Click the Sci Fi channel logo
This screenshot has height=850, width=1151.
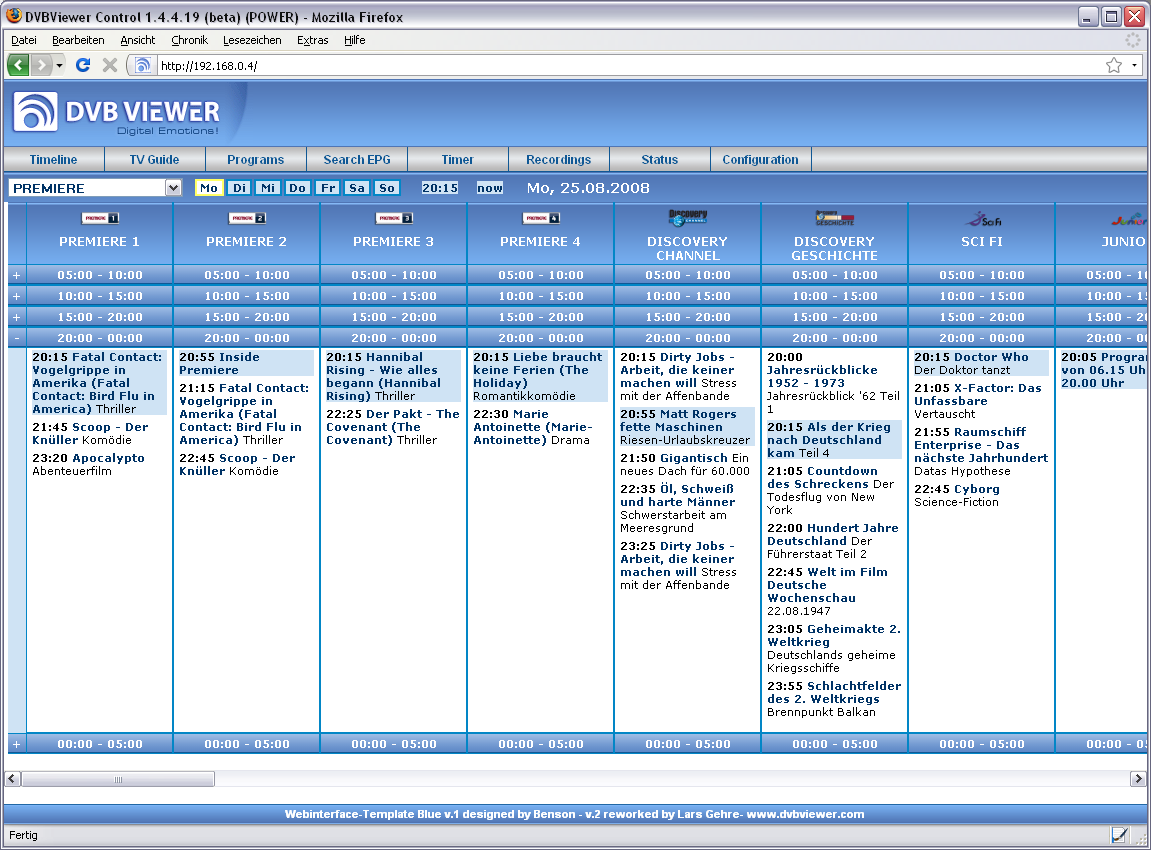tap(981, 218)
